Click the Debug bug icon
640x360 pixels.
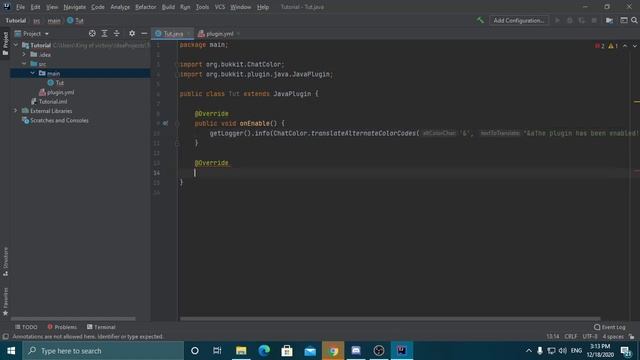570,20
